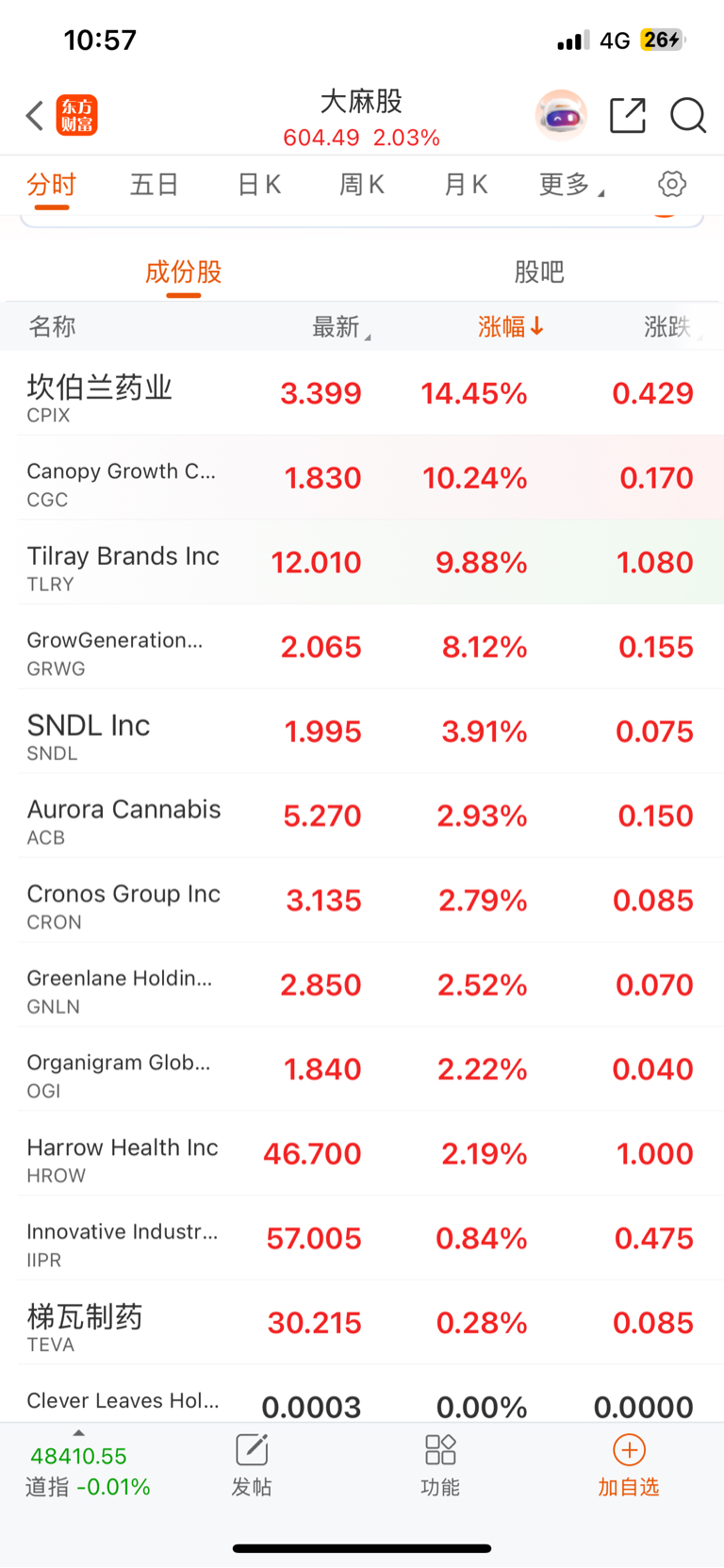Switch to the 周K tab
This screenshot has height=1568, width=724.
point(362,185)
